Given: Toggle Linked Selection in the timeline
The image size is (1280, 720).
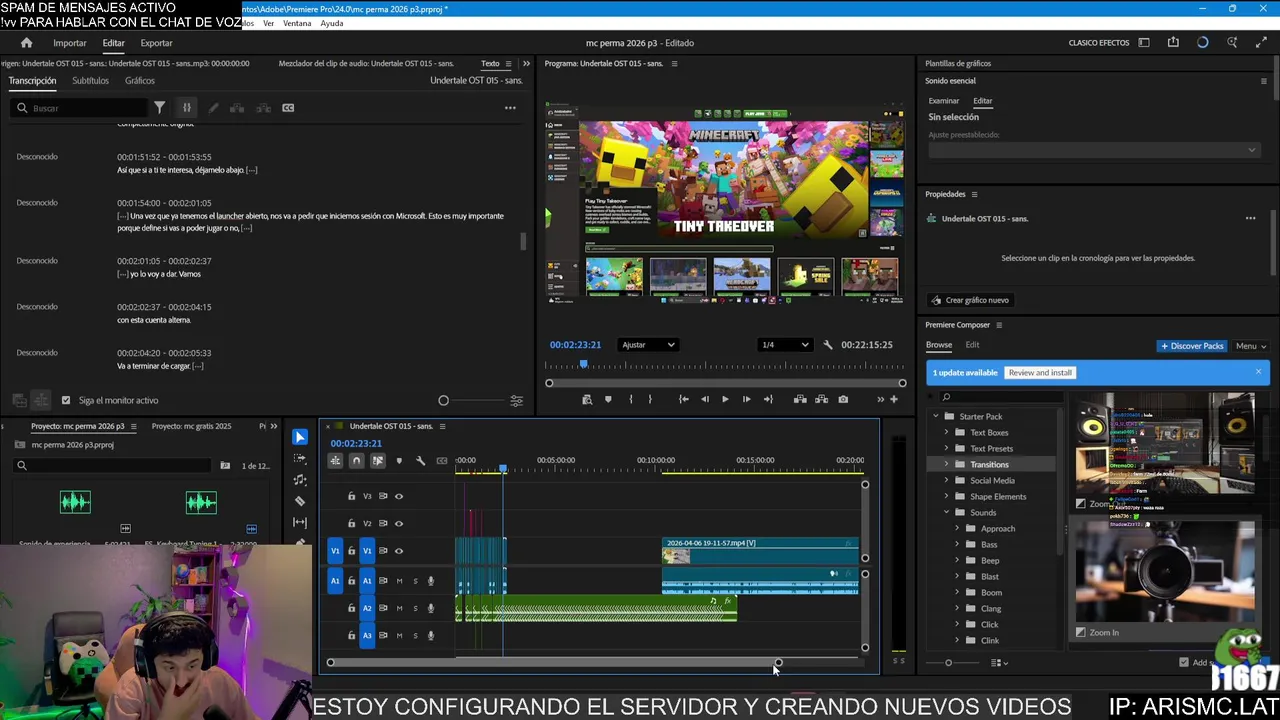Looking at the screenshot, I should tap(377, 461).
